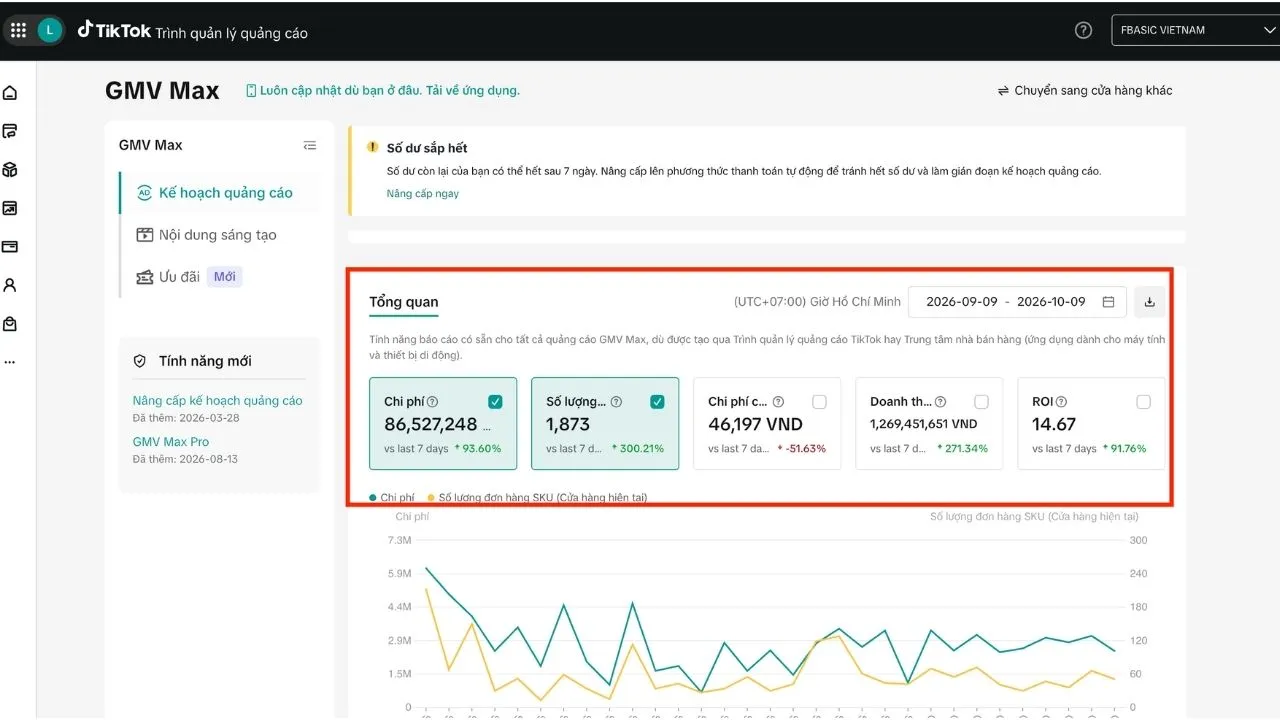The width and height of the screenshot is (1280, 720).
Task: Open the card payment sidebar icon
Action: pos(10,247)
